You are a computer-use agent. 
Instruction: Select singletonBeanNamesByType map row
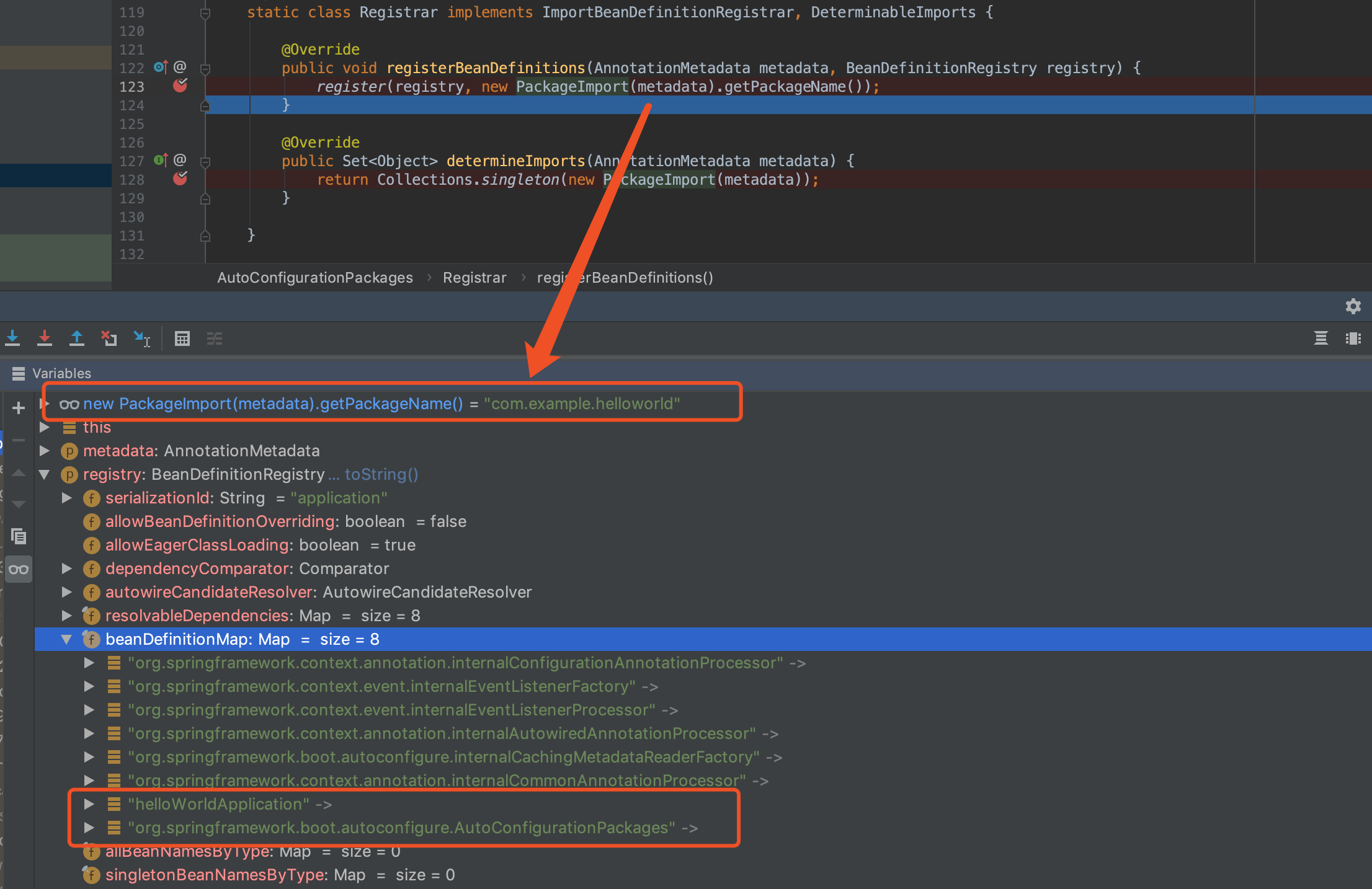pos(703,875)
